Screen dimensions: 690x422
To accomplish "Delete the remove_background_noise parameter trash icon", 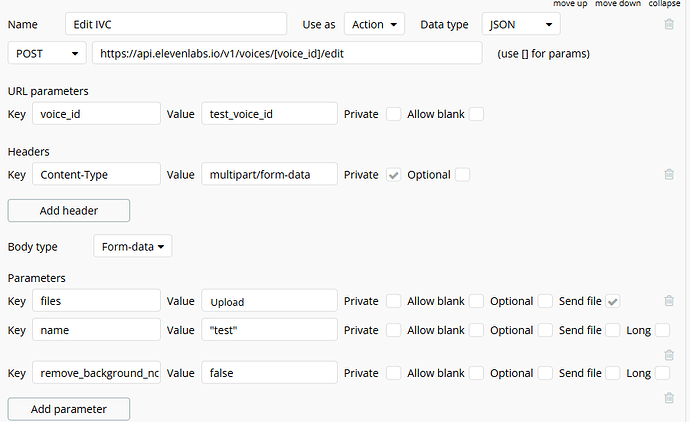I will (x=668, y=397).
